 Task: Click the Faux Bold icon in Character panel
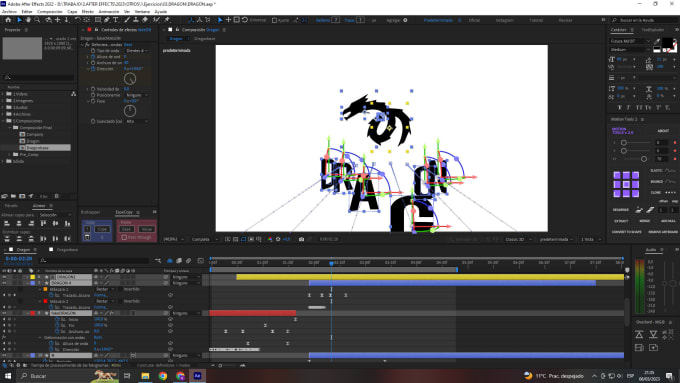[619, 108]
